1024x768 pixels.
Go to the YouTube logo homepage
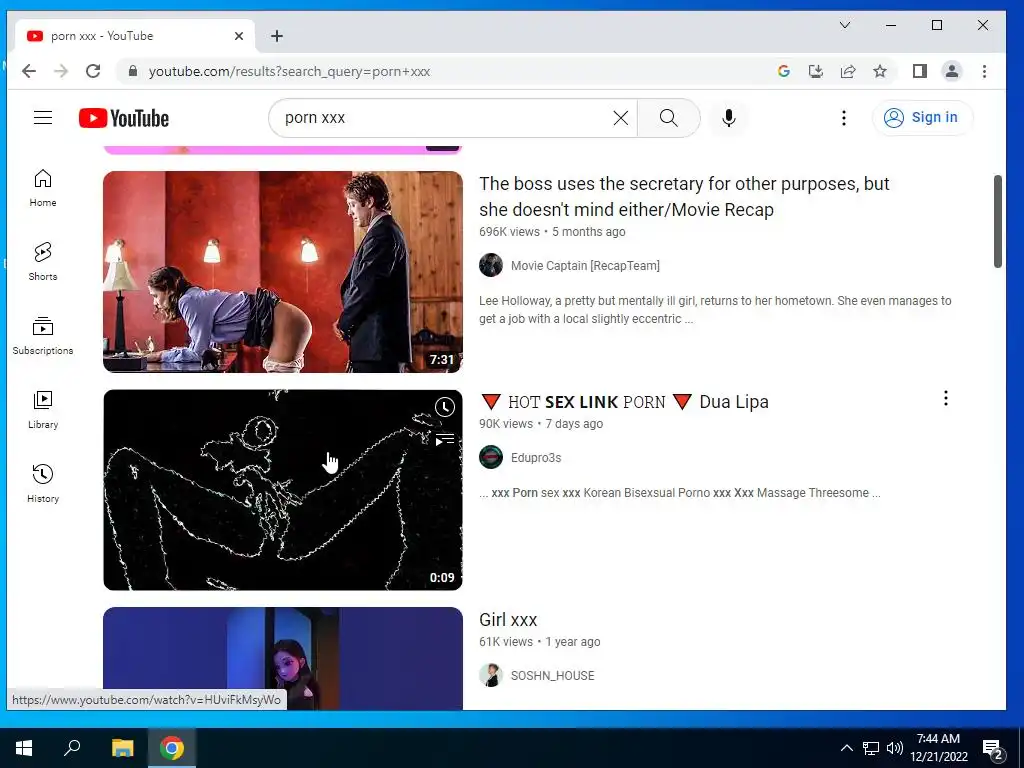click(x=124, y=118)
